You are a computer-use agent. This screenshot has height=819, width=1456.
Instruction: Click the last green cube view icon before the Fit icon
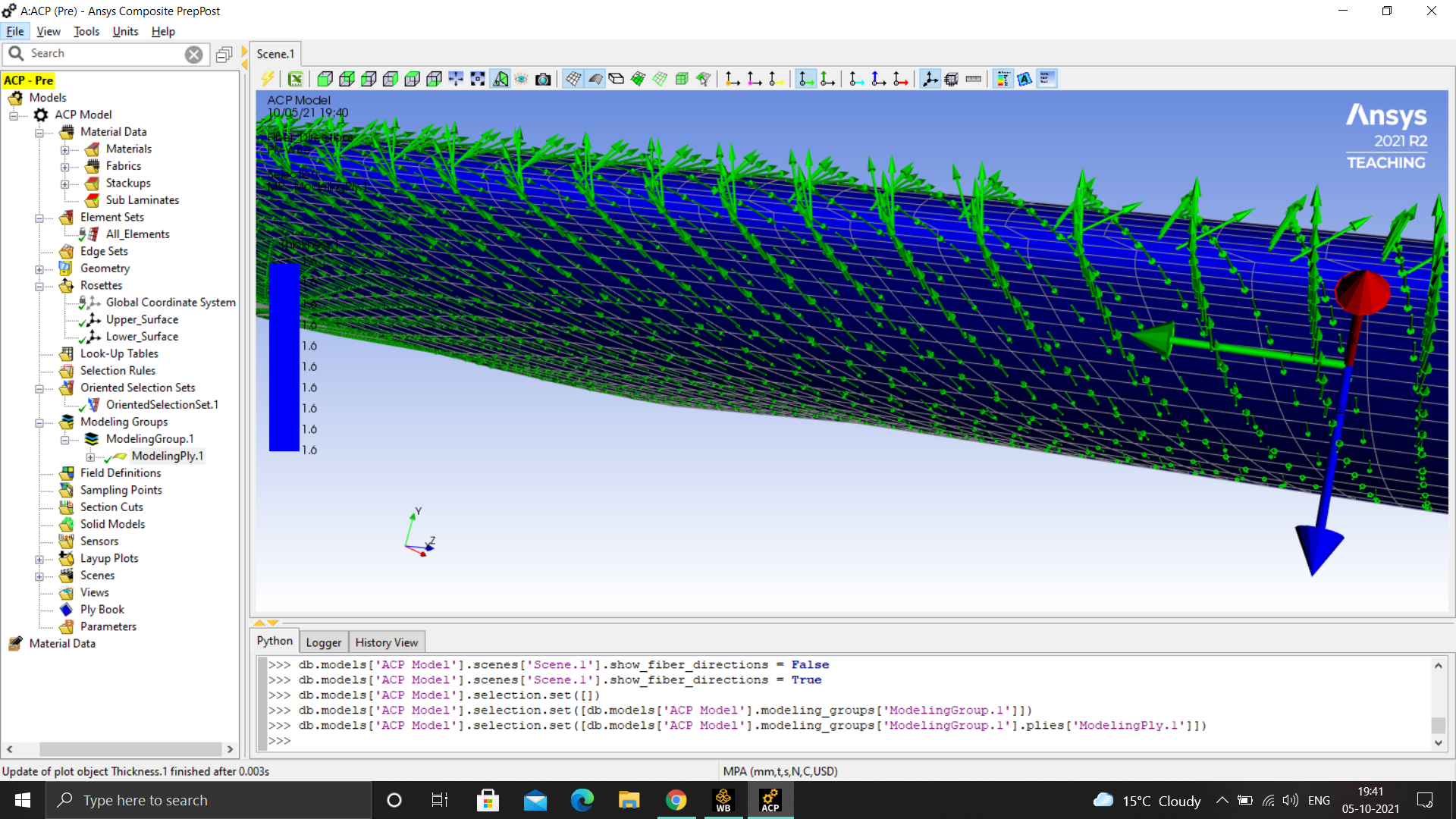(x=435, y=79)
